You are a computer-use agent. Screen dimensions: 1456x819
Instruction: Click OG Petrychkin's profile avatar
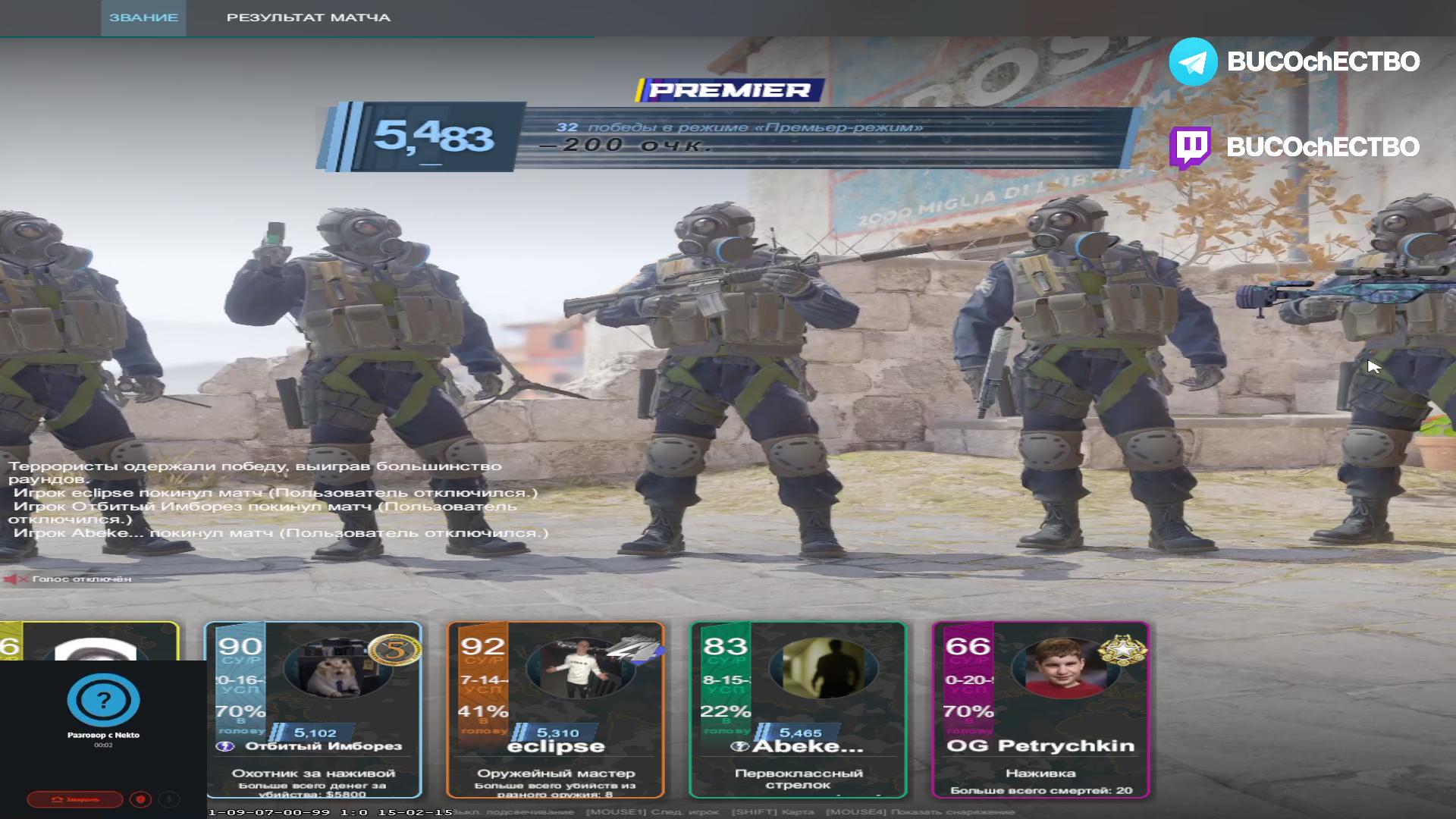[1066, 669]
